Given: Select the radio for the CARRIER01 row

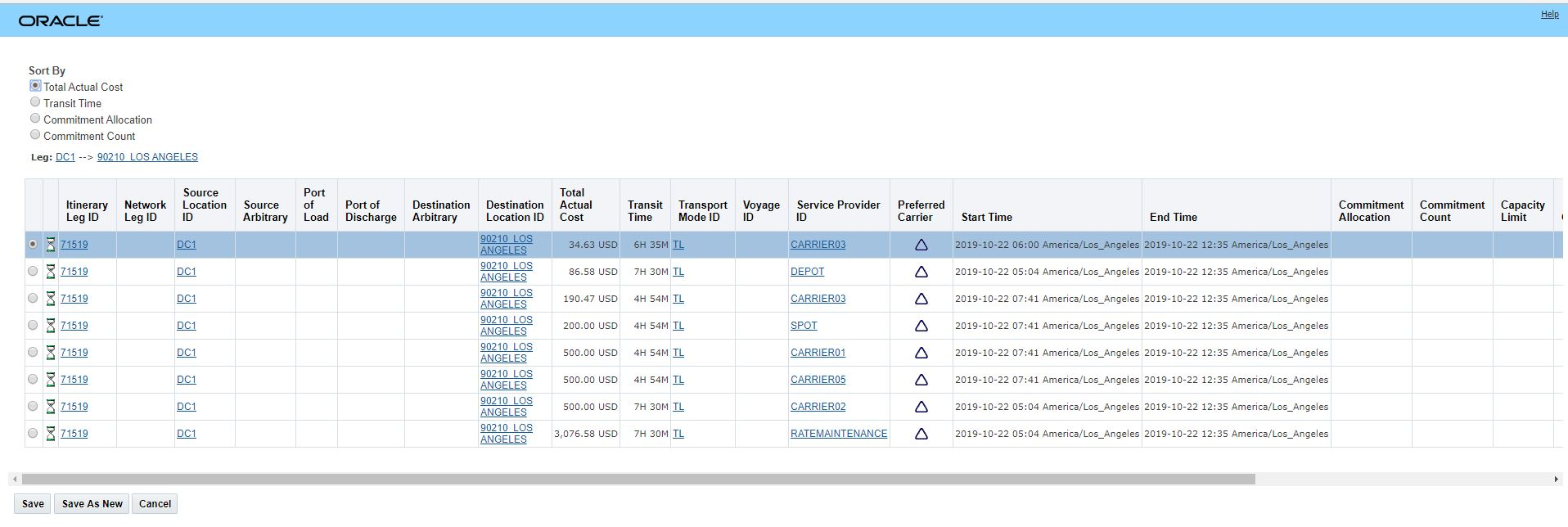Looking at the screenshot, I should tap(33, 352).
